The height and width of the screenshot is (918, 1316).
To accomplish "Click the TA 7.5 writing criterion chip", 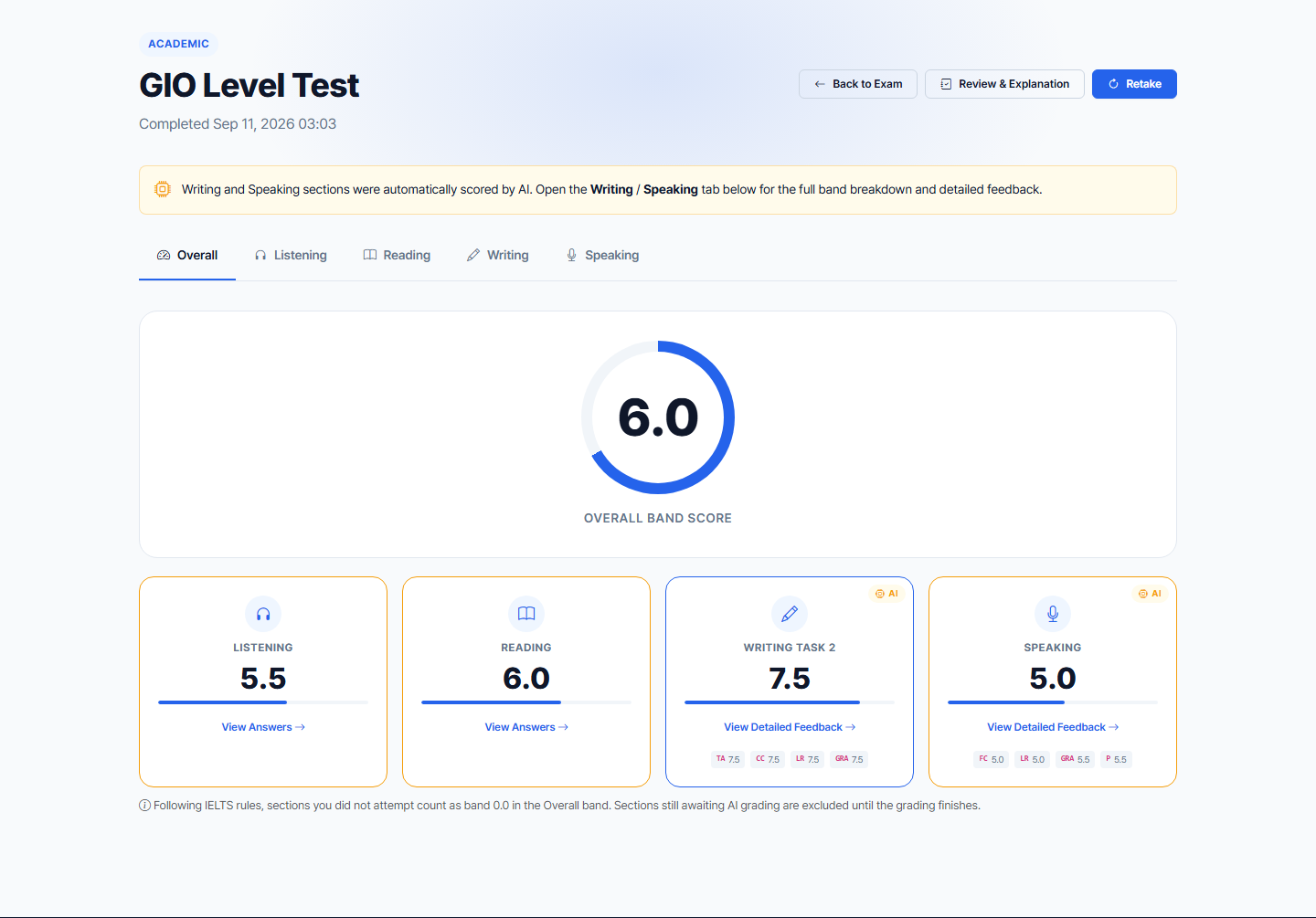I will coord(727,759).
